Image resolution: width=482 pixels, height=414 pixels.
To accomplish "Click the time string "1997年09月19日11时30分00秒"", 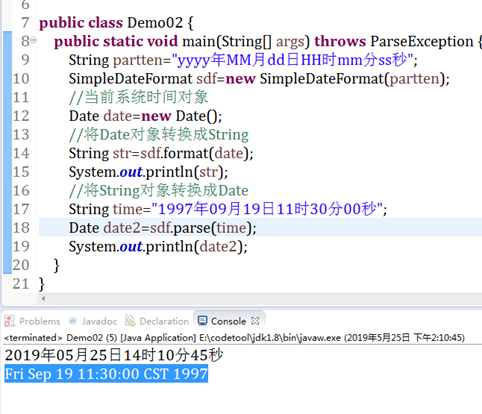I will coord(267,209).
